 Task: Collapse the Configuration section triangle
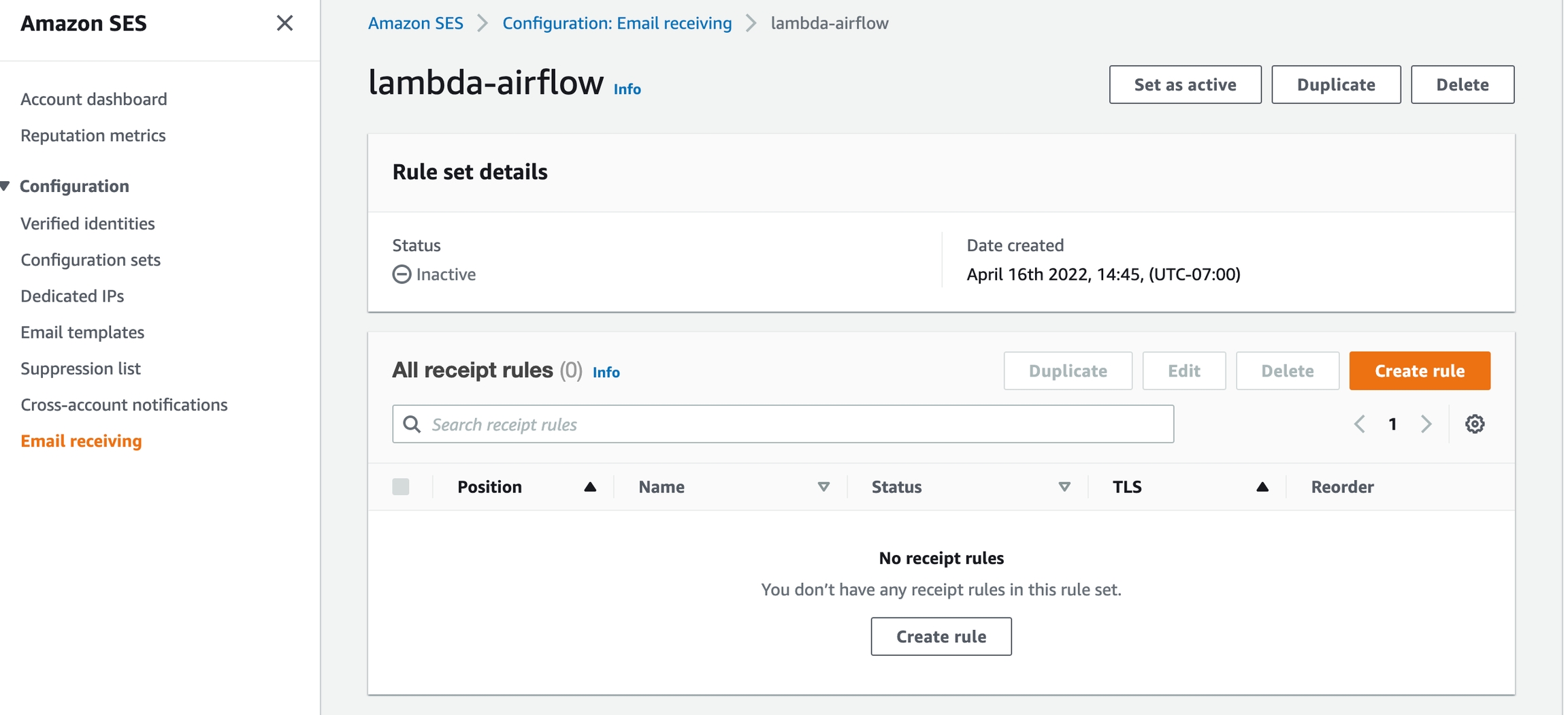click(x=5, y=186)
